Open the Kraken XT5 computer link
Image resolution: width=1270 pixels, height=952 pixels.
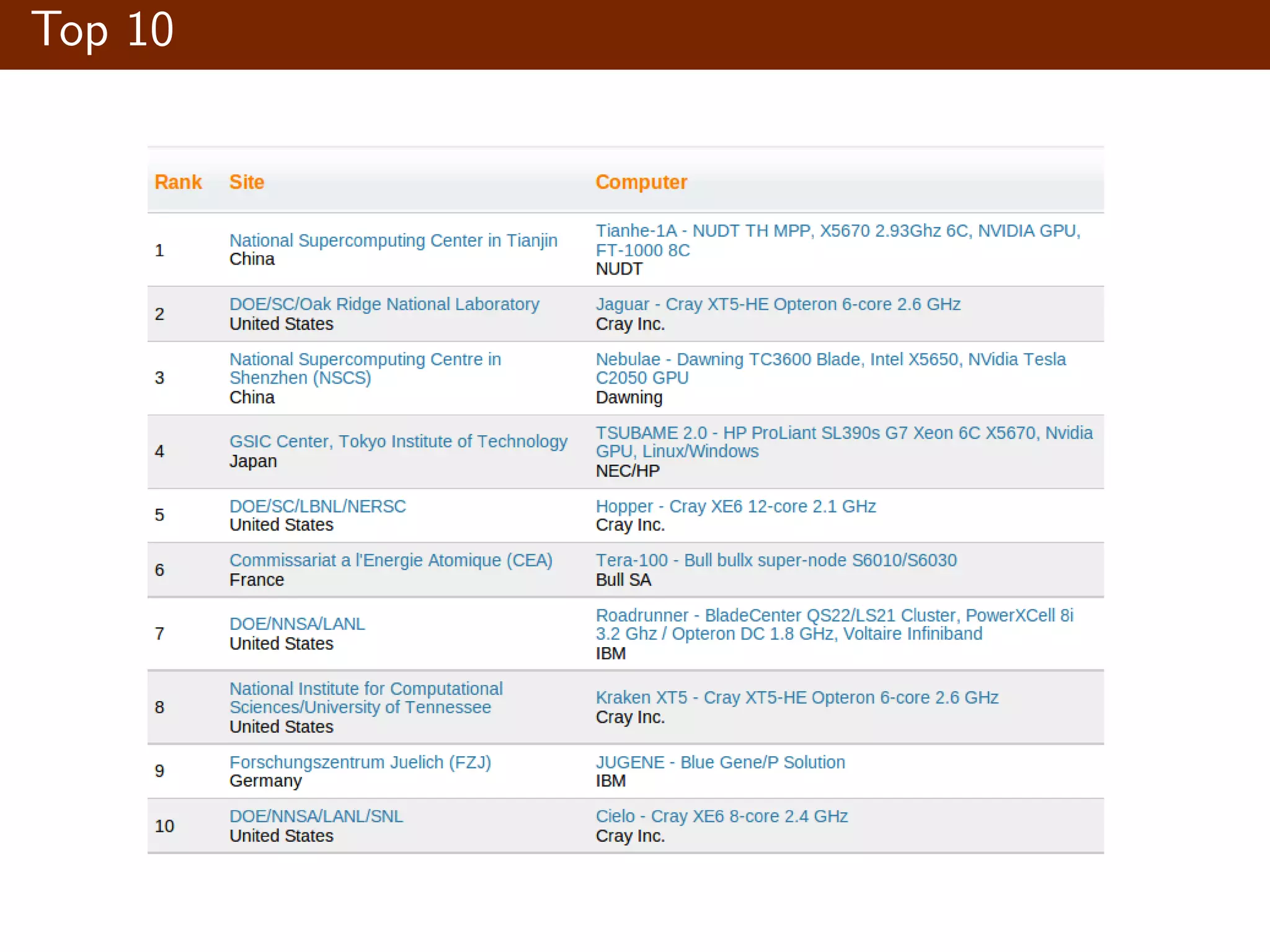797,698
